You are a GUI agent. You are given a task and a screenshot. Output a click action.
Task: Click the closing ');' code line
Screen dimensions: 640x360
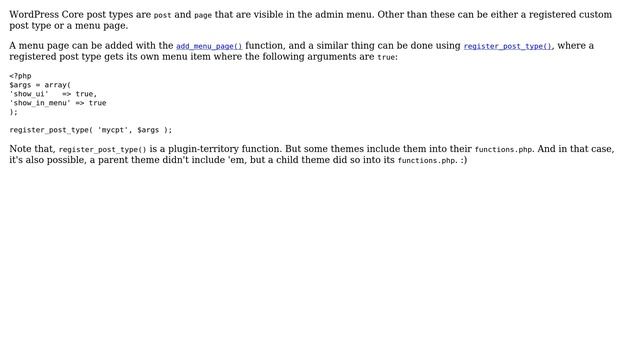13,112
